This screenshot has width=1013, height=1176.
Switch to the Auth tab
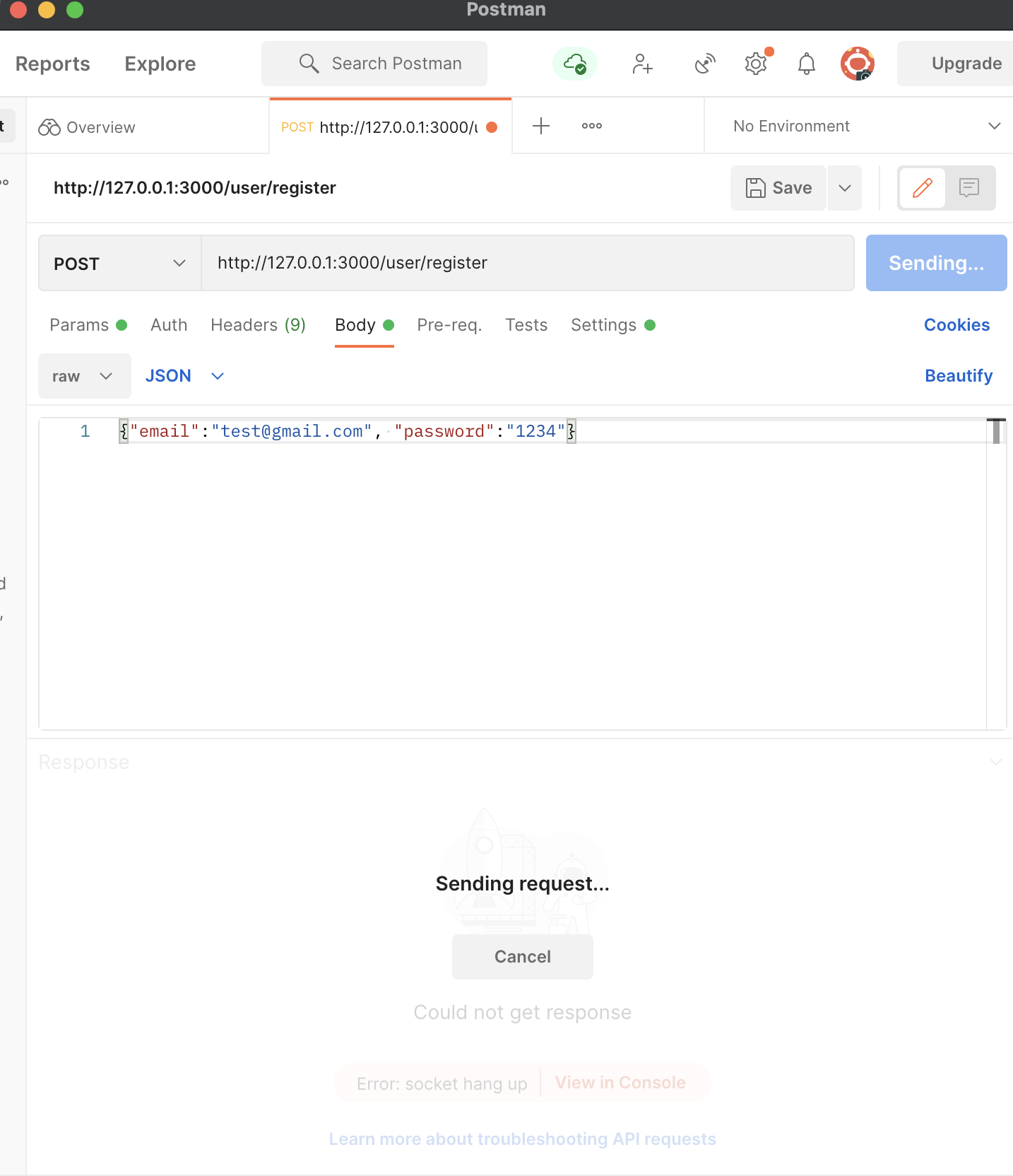point(169,325)
